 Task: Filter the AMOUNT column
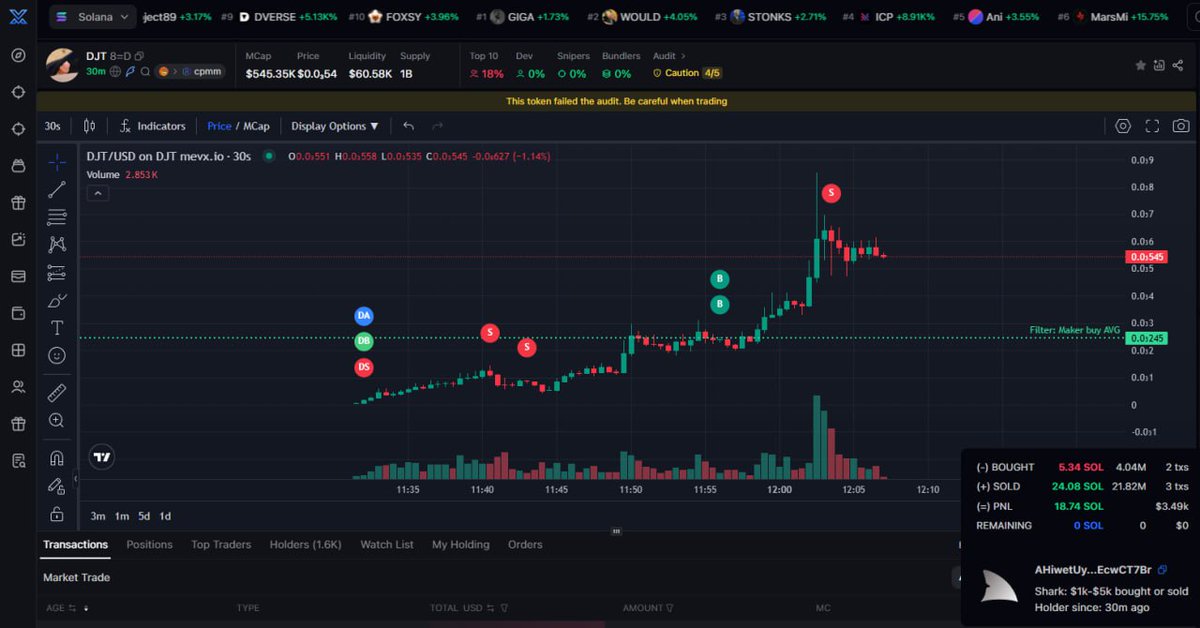tap(670, 607)
